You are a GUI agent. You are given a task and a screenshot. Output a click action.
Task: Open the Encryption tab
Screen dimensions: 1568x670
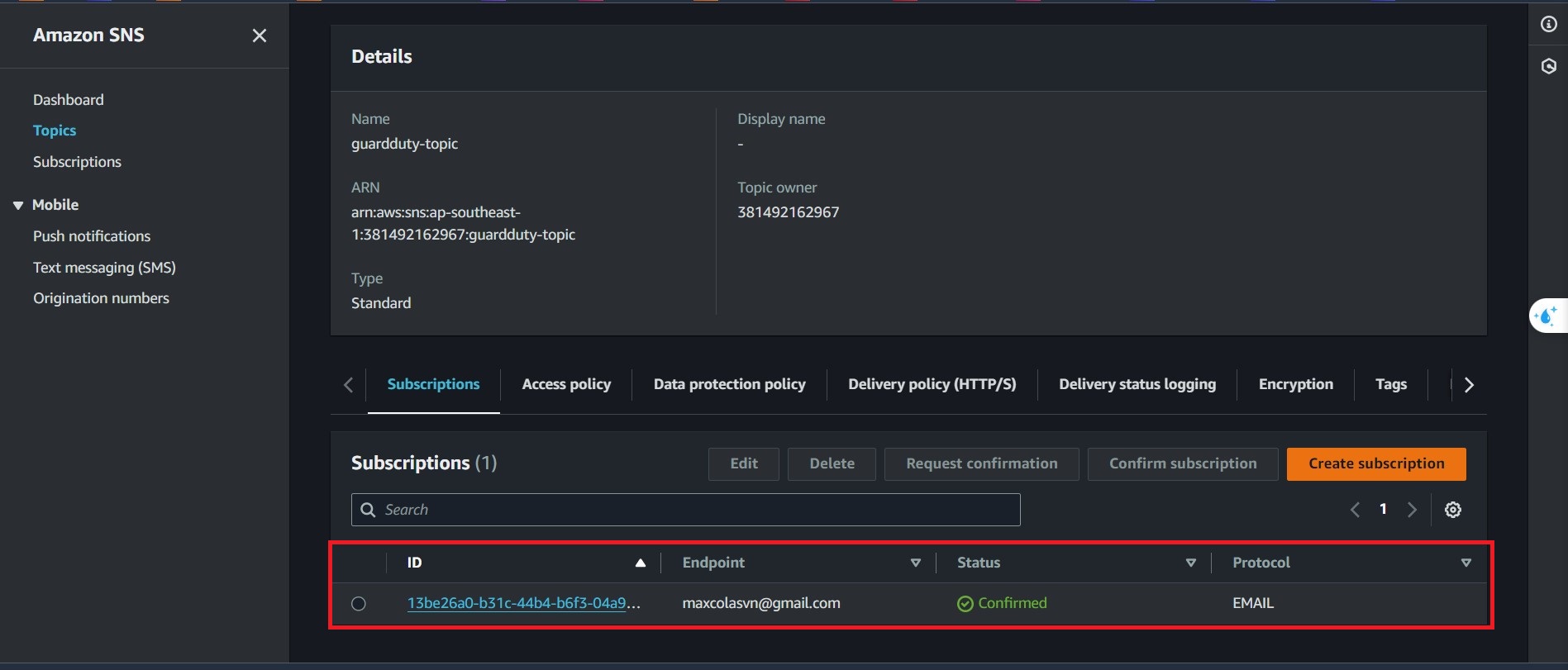(1295, 384)
